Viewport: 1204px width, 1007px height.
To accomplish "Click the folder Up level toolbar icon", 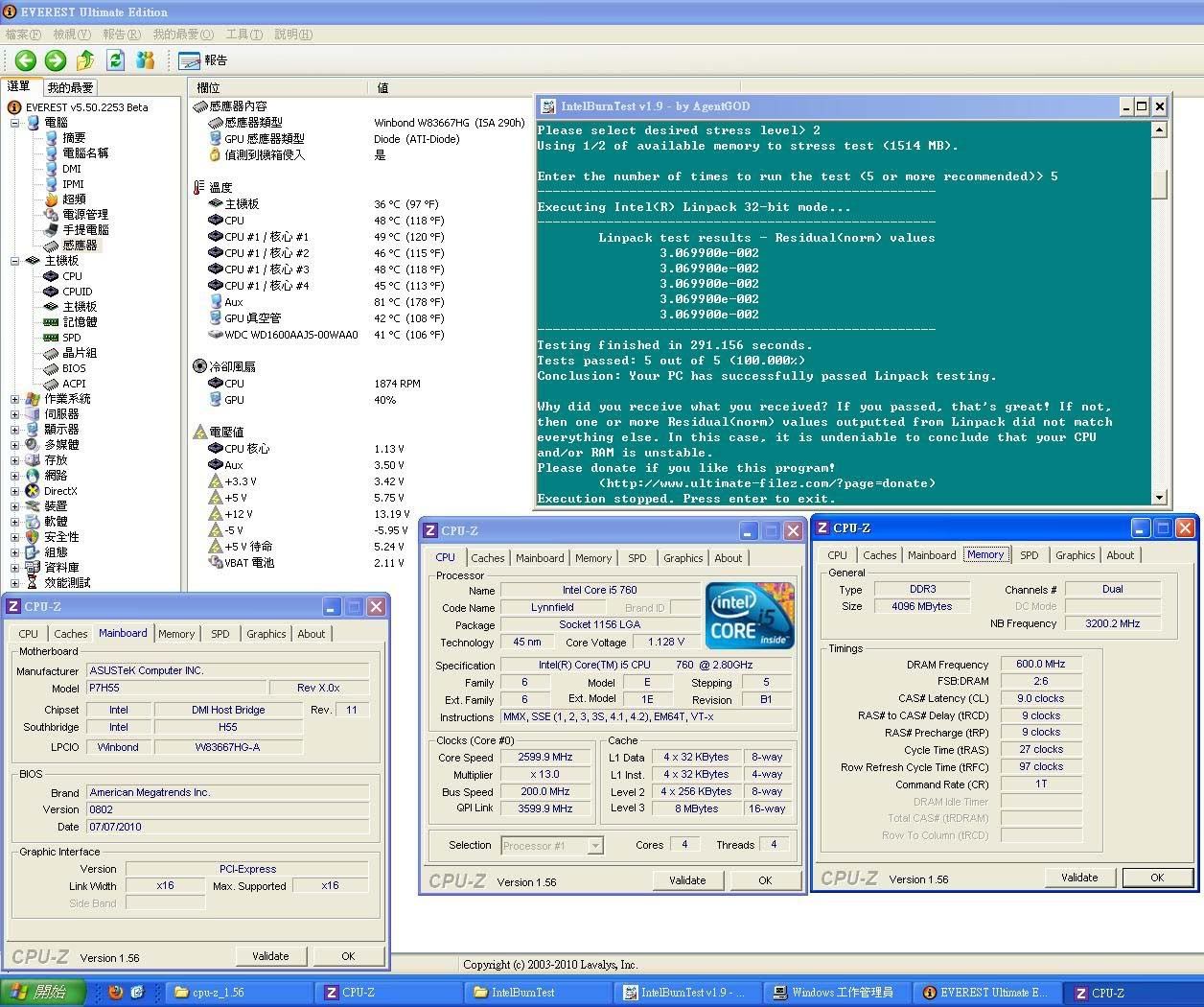I will click(85, 60).
